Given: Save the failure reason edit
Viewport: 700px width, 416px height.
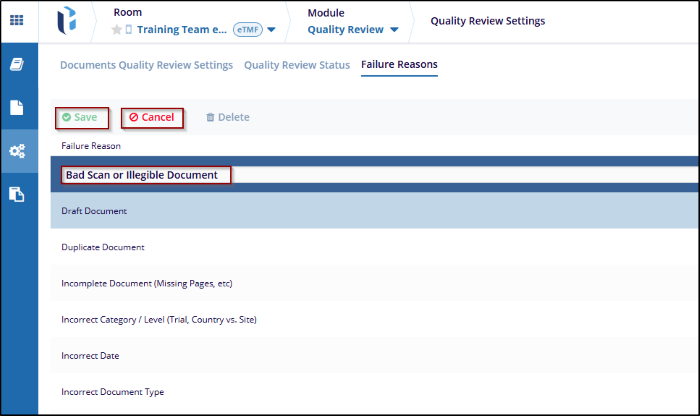Looking at the screenshot, I should (x=80, y=117).
